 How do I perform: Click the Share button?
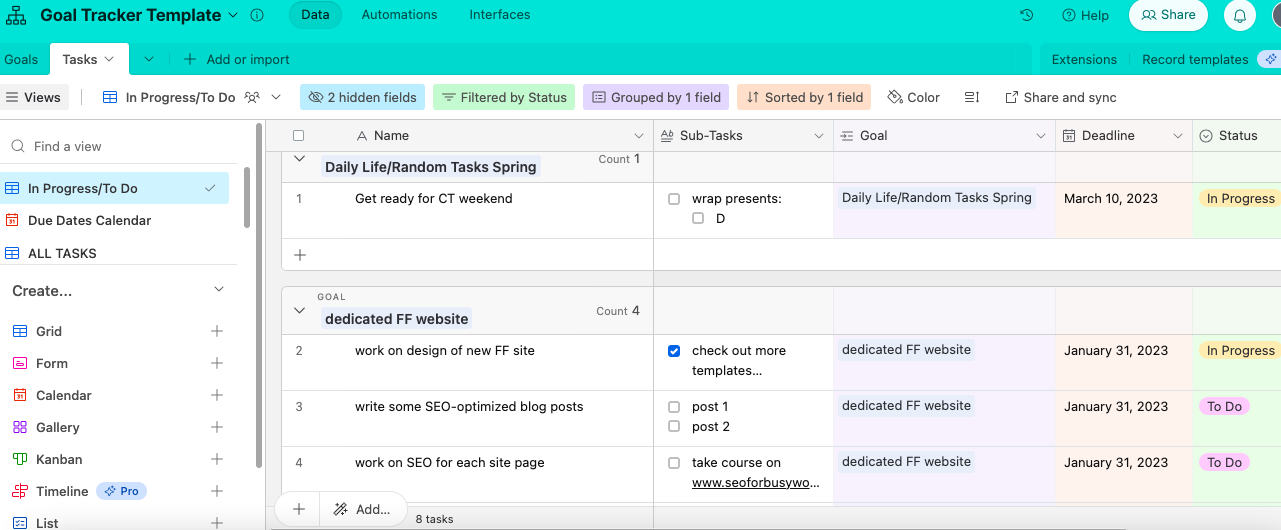click(x=1168, y=15)
